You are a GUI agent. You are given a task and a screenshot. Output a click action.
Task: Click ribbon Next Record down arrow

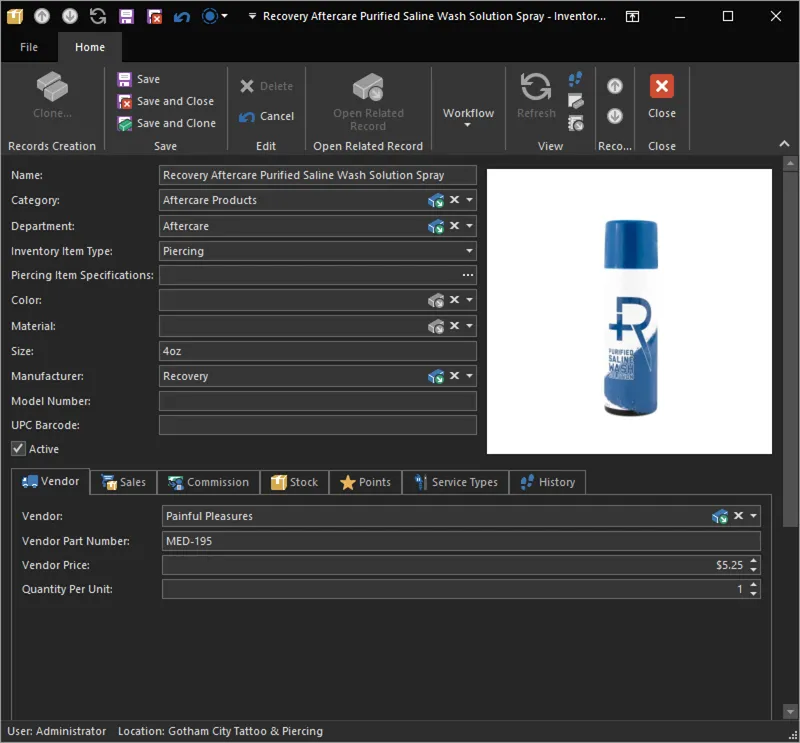tap(615, 116)
